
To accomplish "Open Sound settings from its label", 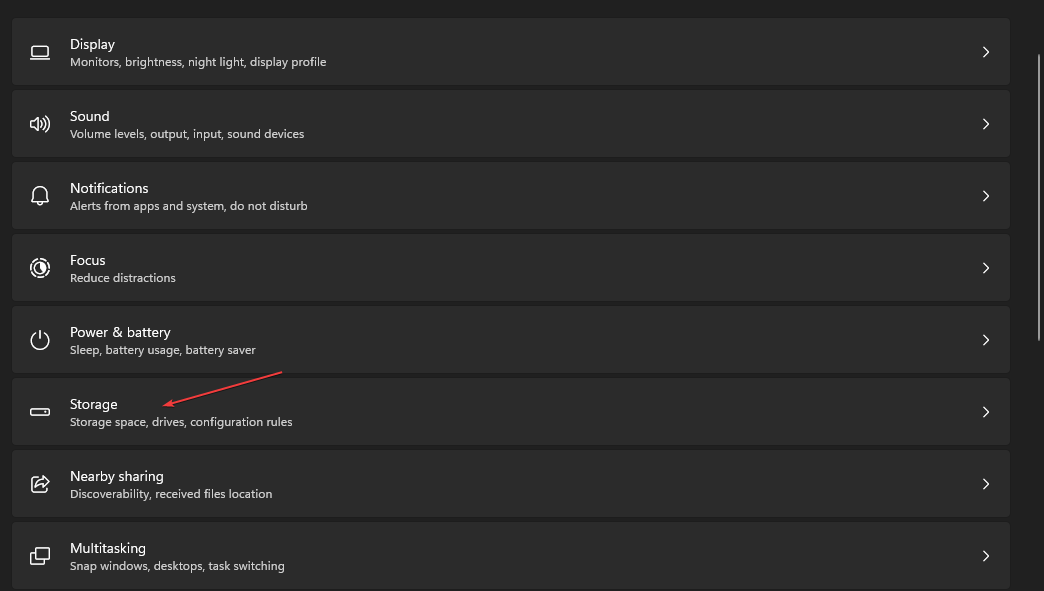I will click(89, 115).
